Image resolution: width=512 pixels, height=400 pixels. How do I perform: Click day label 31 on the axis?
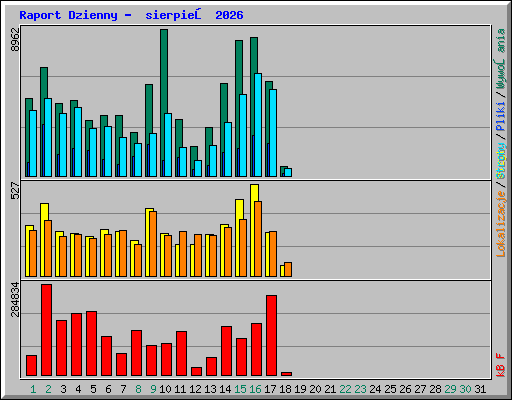pos(480,389)
